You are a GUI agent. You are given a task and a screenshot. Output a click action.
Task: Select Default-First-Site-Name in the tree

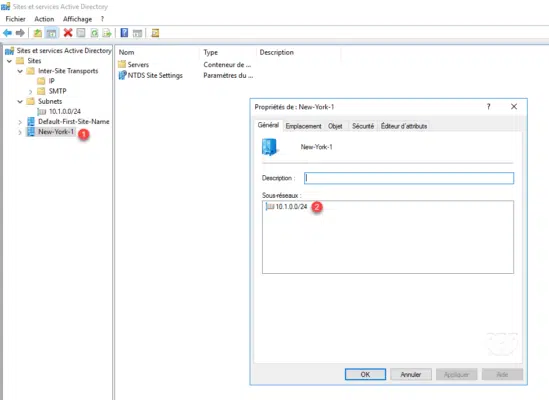coord(74,122)
